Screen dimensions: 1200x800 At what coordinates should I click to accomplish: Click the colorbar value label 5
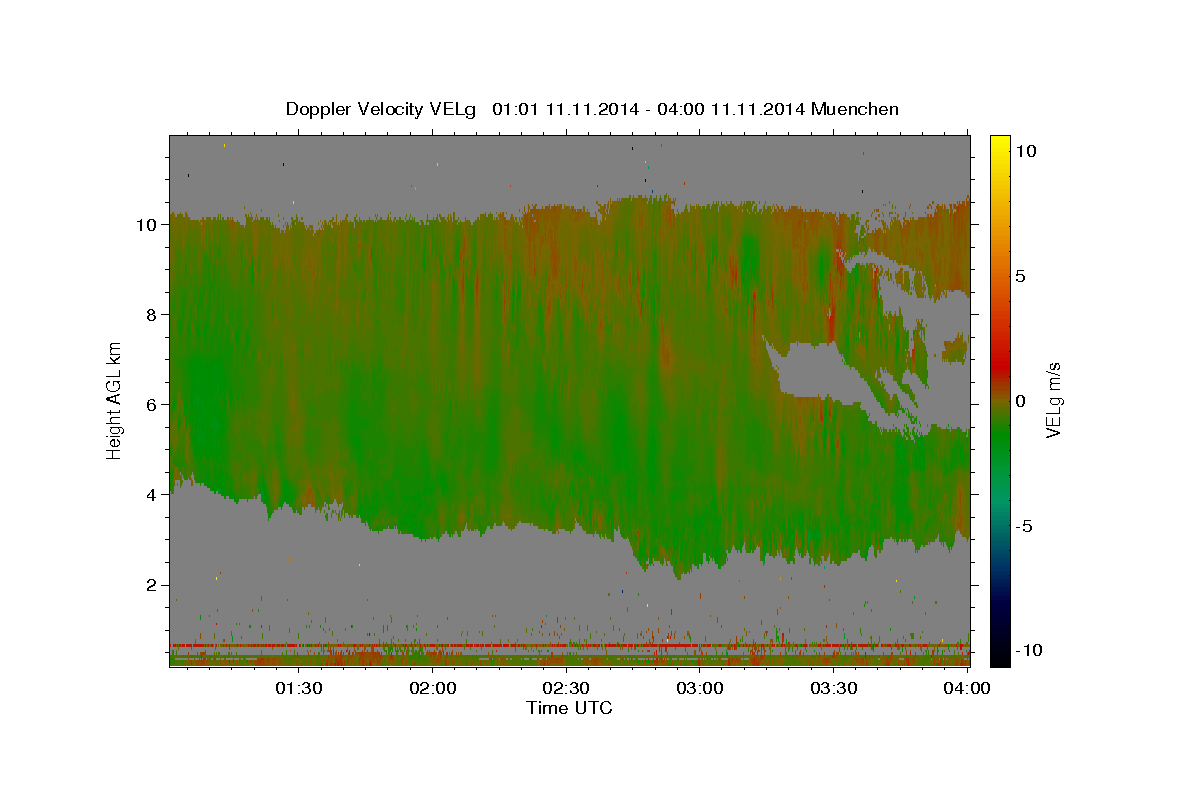point(1022,276)
